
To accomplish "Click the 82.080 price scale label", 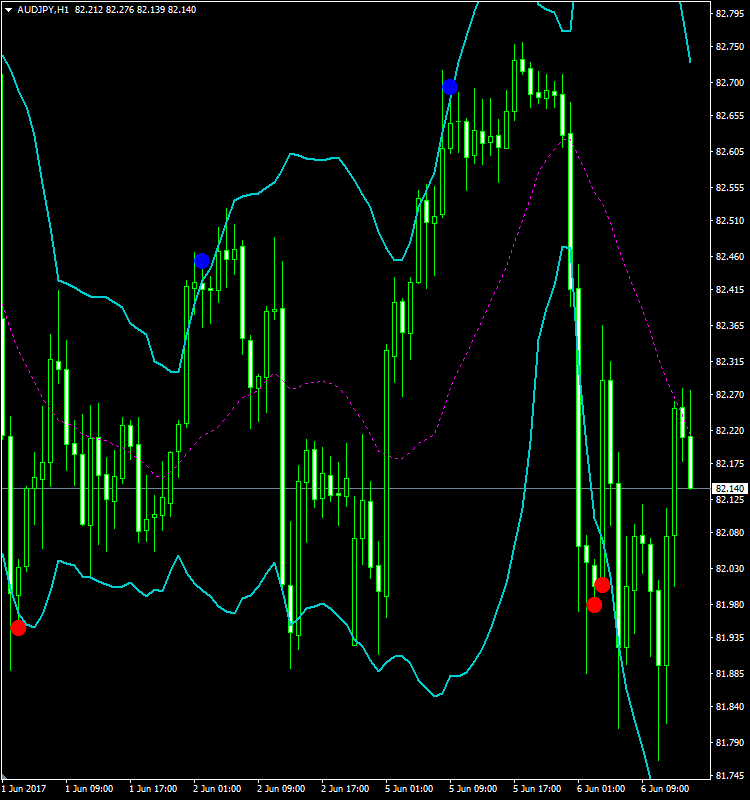I will click(x=730, y=533).
